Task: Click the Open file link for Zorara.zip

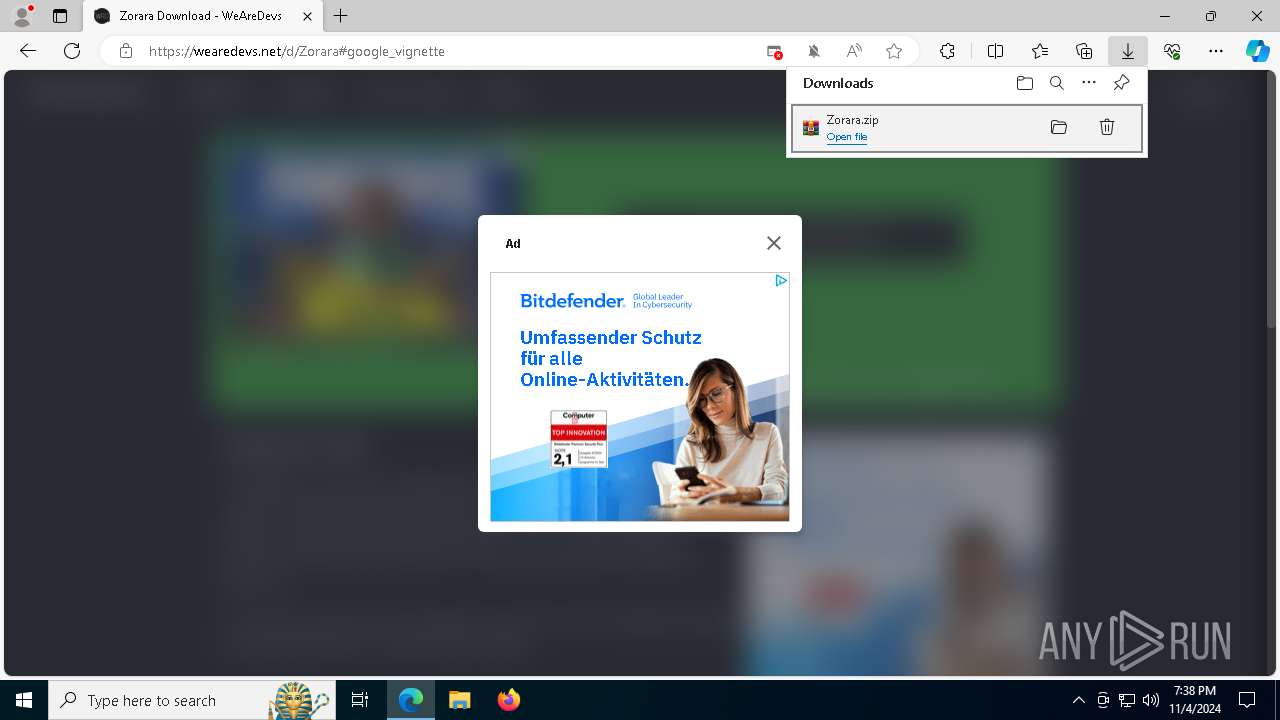Action: pos(847,137)
